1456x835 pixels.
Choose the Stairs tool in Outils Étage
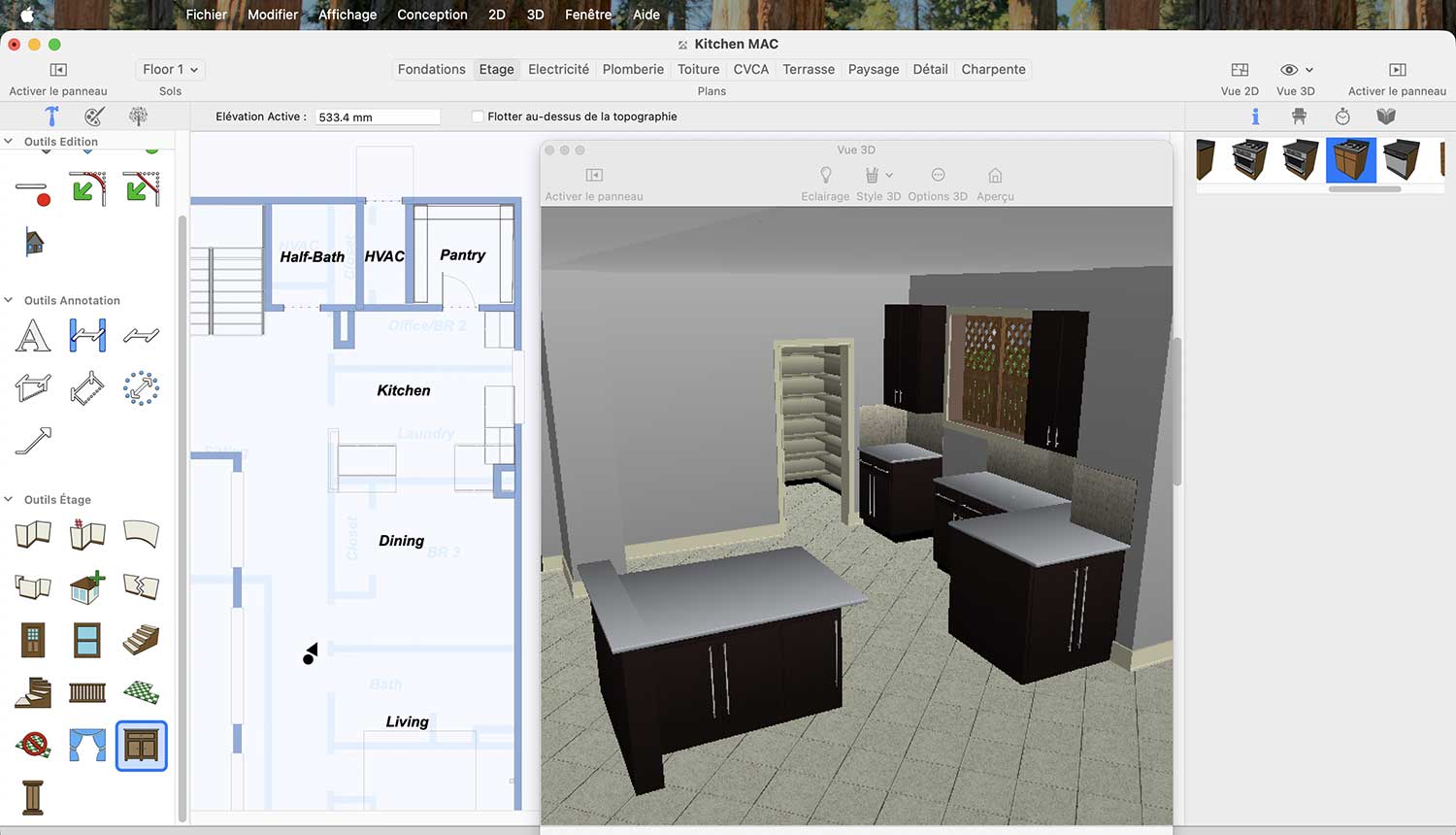(142, 639)
